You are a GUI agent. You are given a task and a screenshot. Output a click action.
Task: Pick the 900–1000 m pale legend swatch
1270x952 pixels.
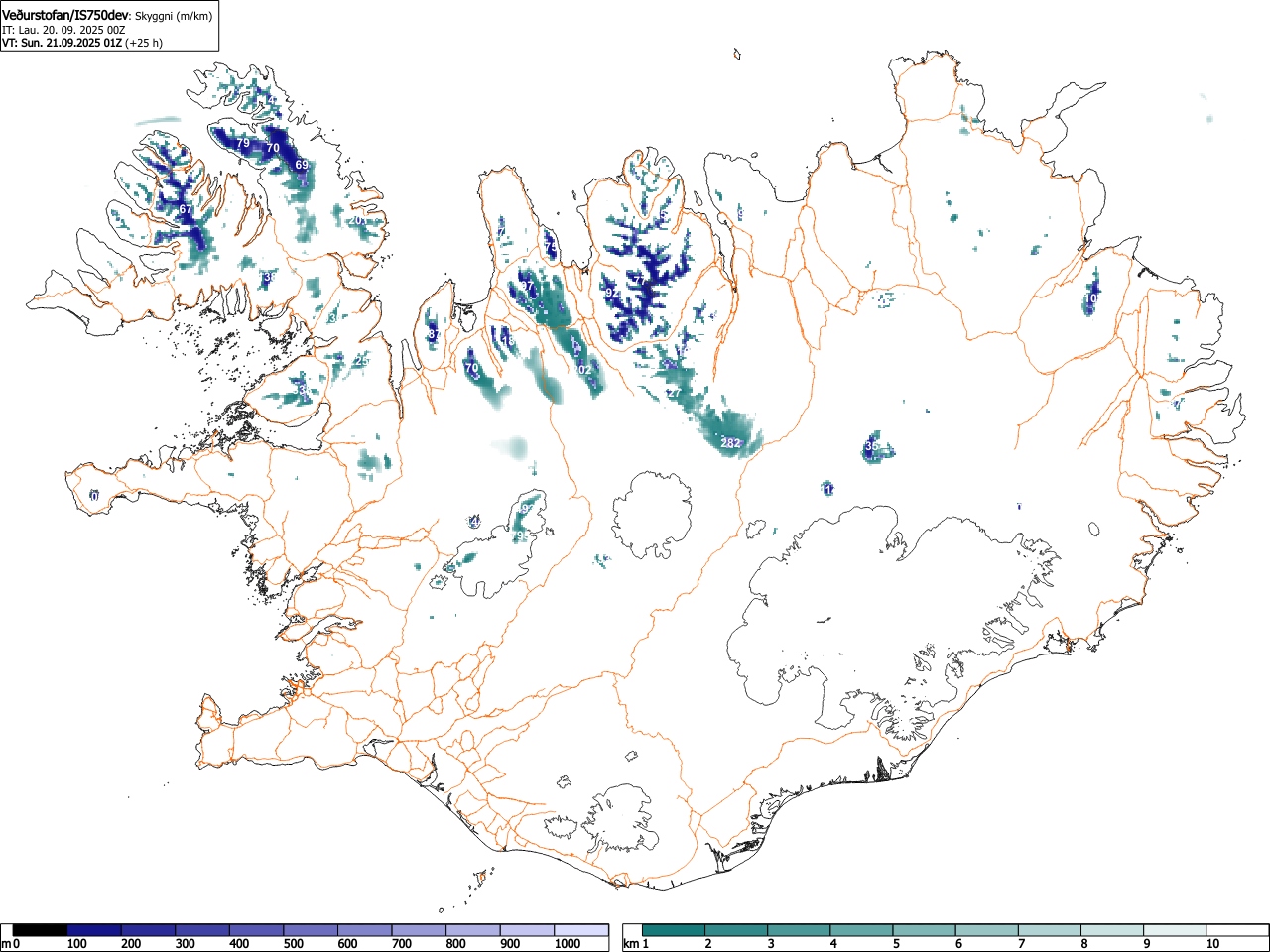coord(527,930)
